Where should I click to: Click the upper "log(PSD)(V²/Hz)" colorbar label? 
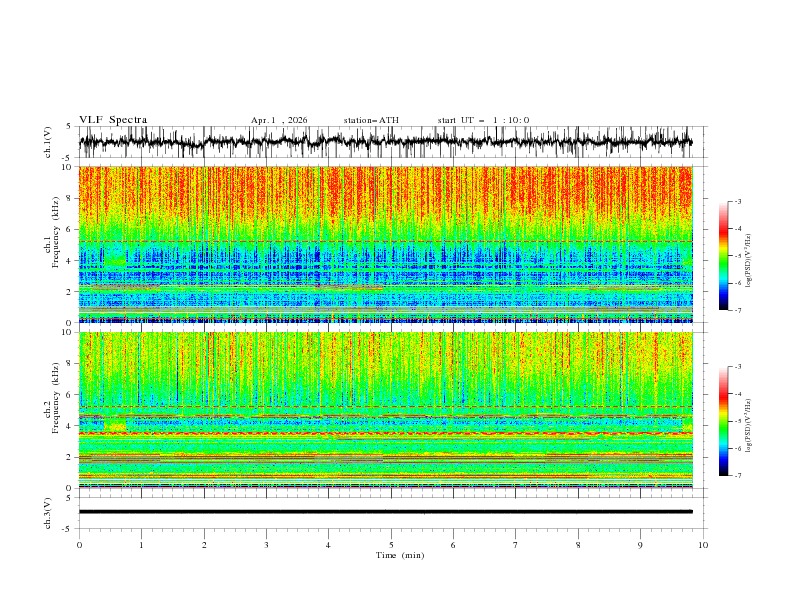click(749, 261)
